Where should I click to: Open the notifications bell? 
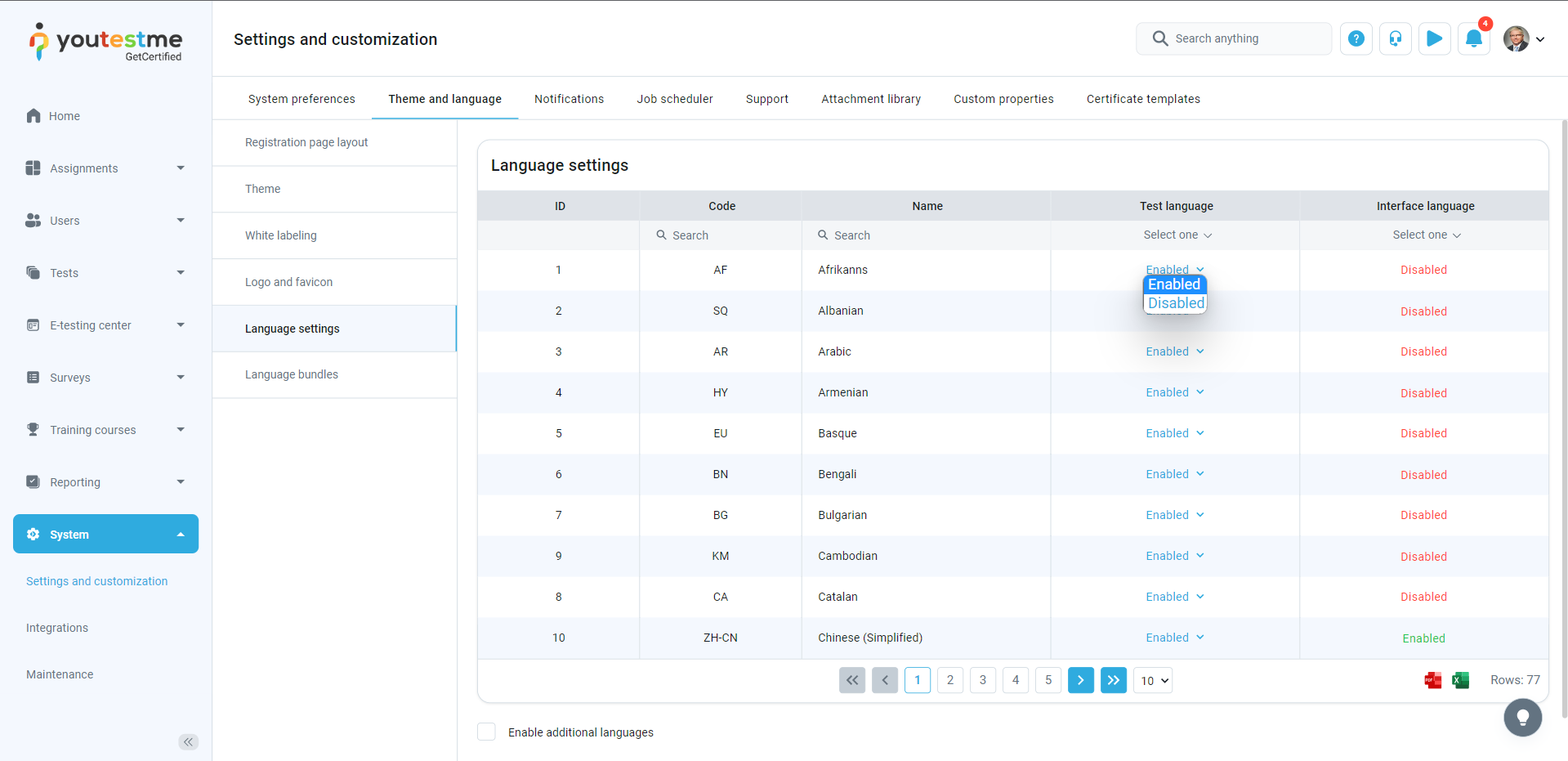(x=1473, y=38)
